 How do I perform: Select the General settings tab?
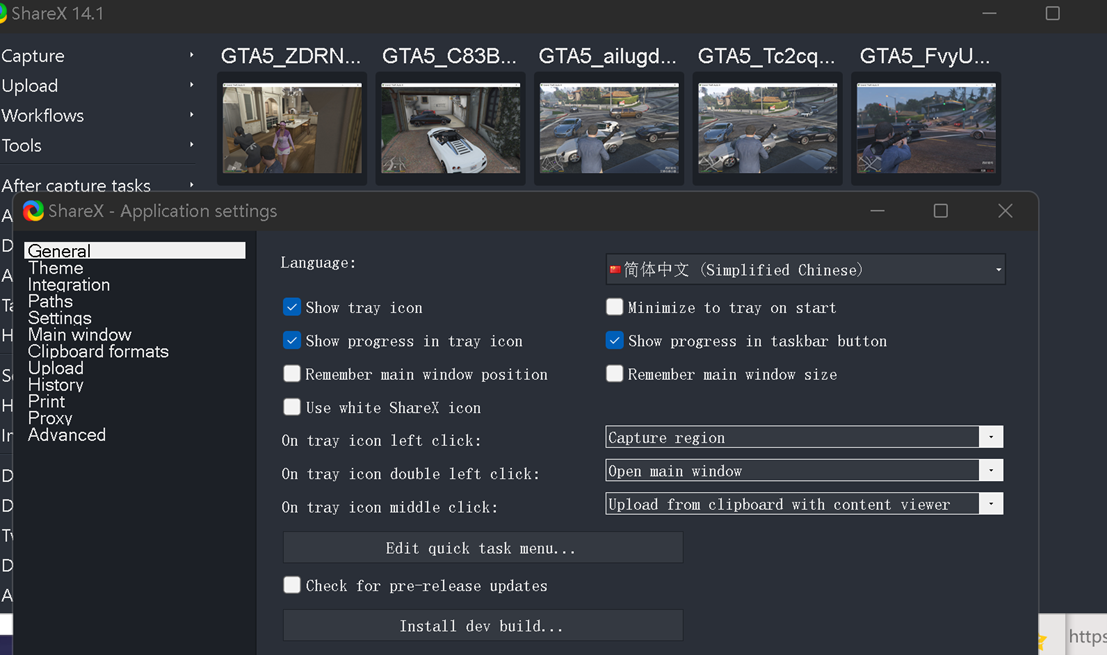click(135, 251)
